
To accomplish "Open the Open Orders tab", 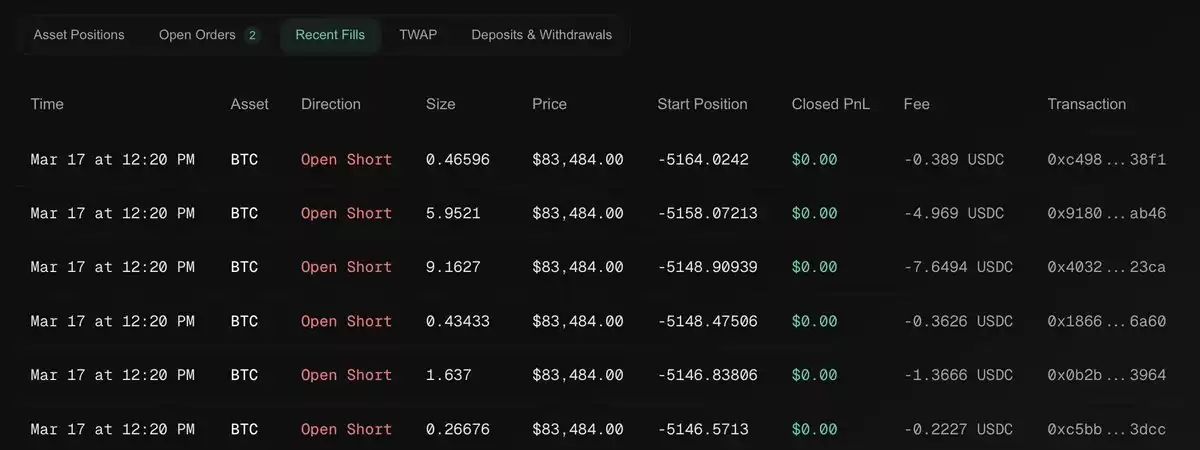I will [x=208, y=35].
